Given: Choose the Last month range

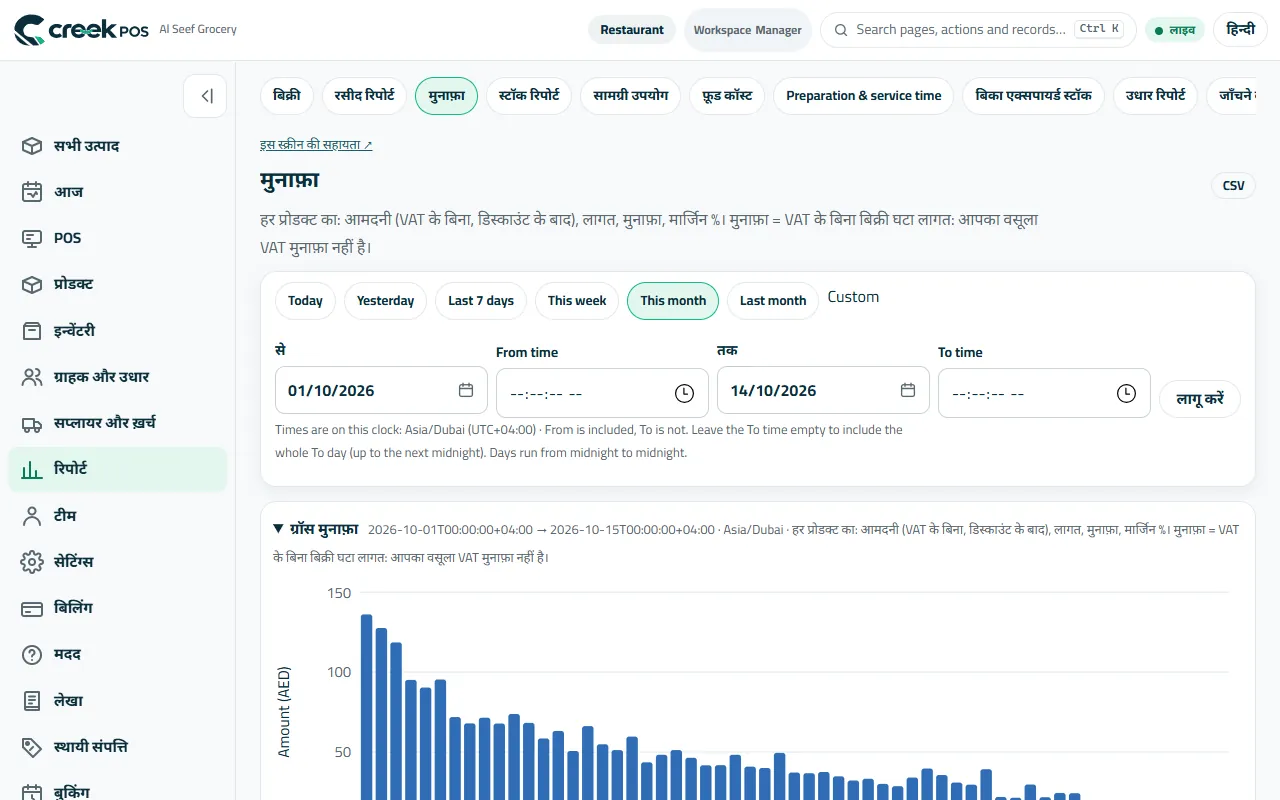Looking at the screenshot, I should (773, 301).
